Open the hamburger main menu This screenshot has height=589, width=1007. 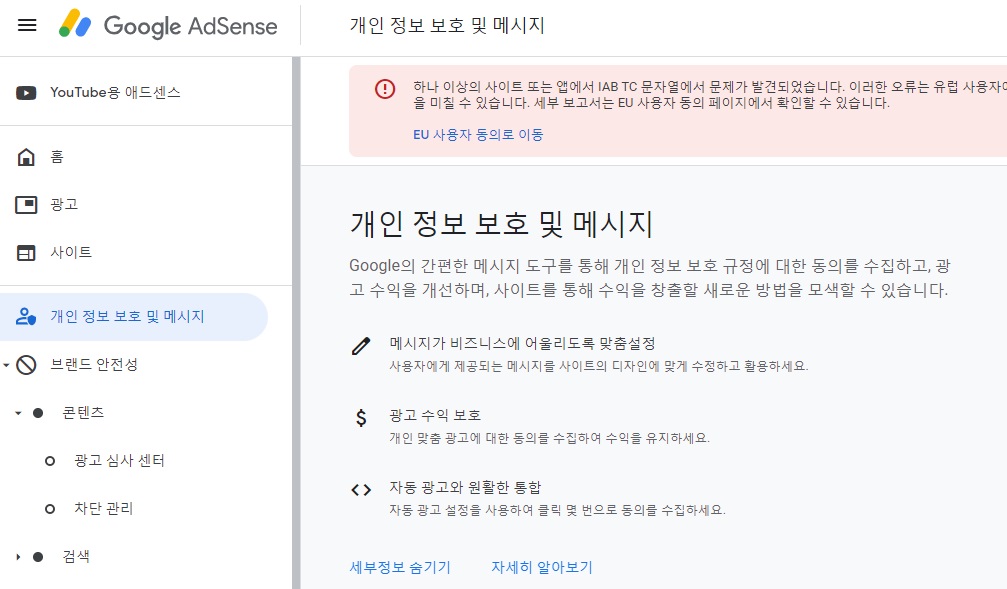click(x=27, y=25)
